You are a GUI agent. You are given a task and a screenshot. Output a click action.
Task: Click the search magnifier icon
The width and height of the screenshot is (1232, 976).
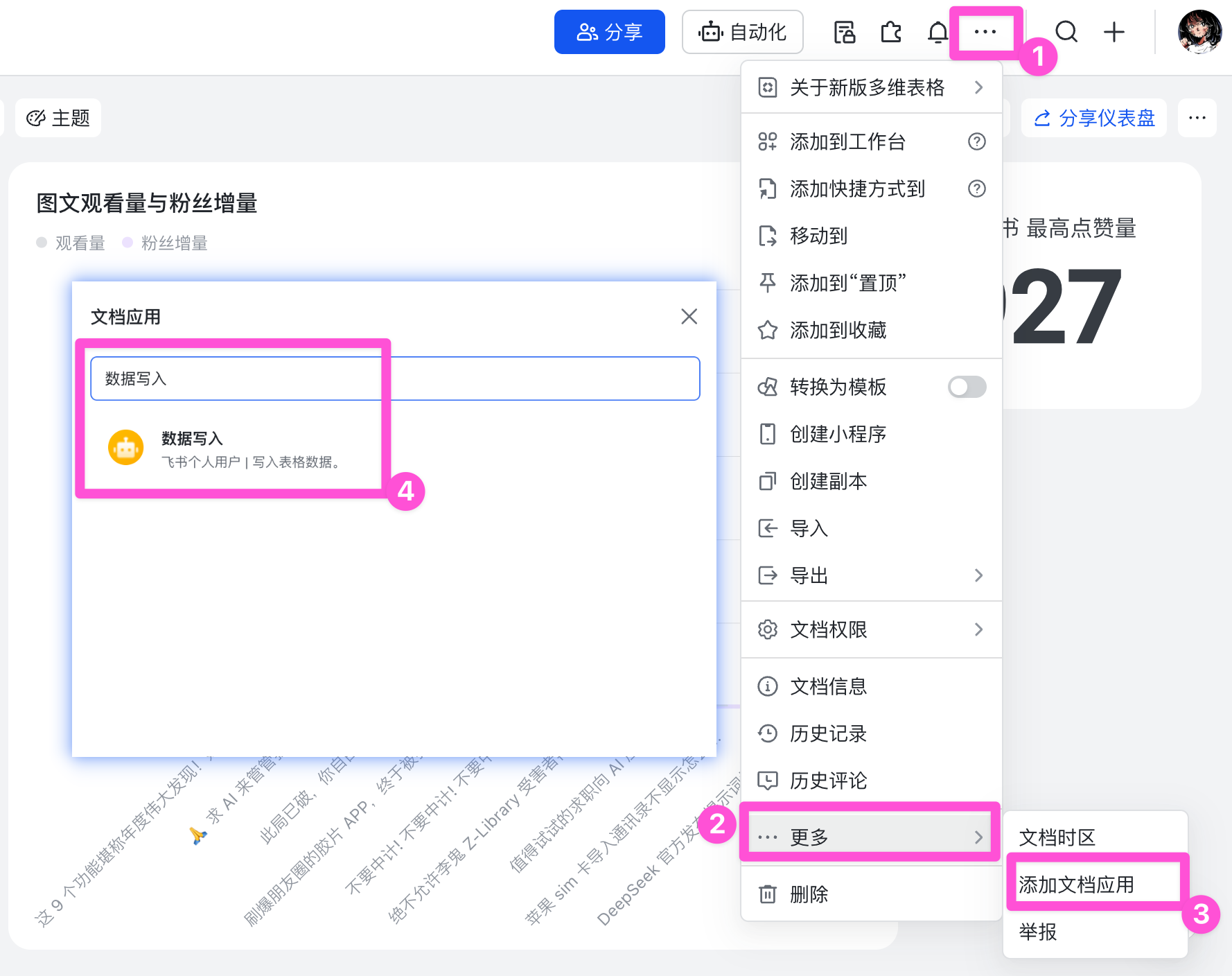pyautogui.click(x=1066, y=32)
